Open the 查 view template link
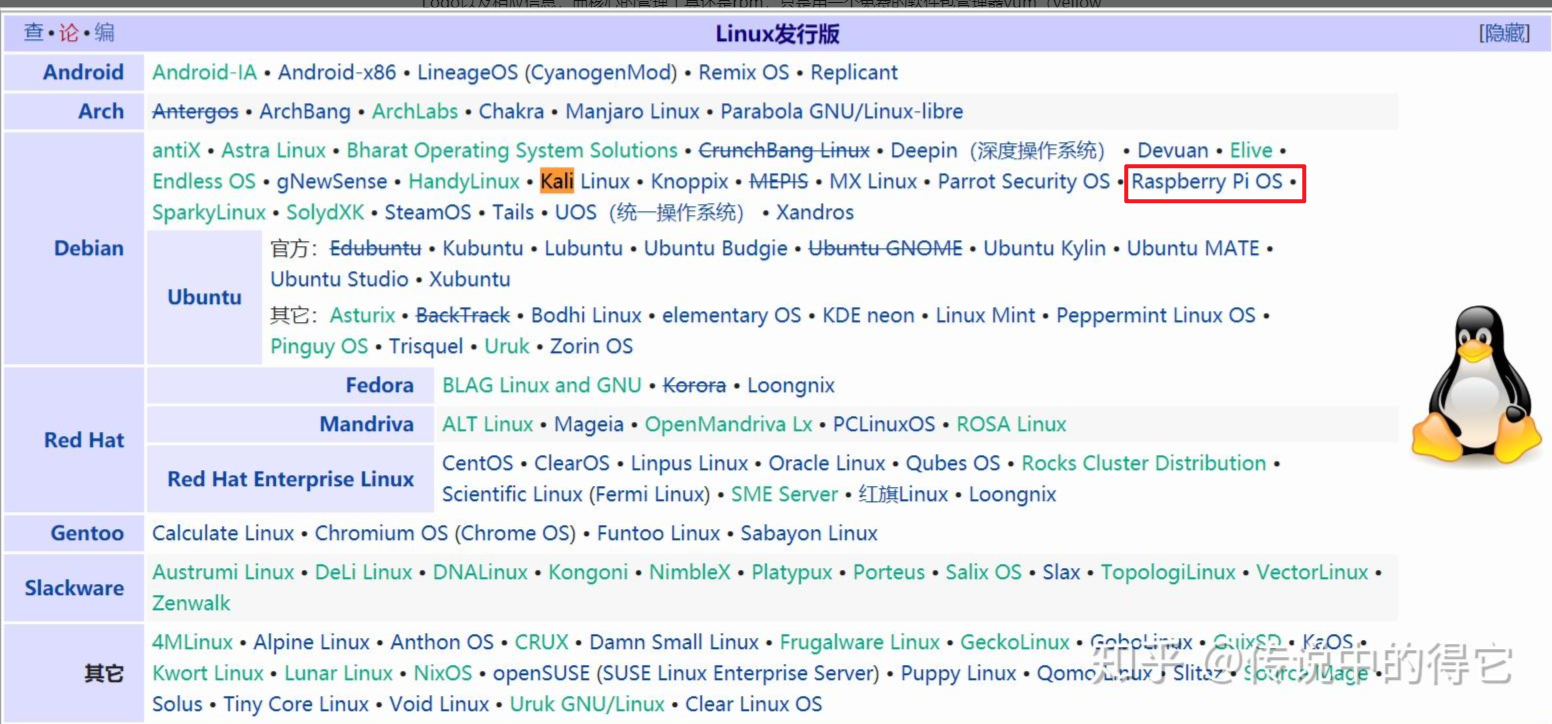Viewport: 1552px width, 724px height. (33, 33)
